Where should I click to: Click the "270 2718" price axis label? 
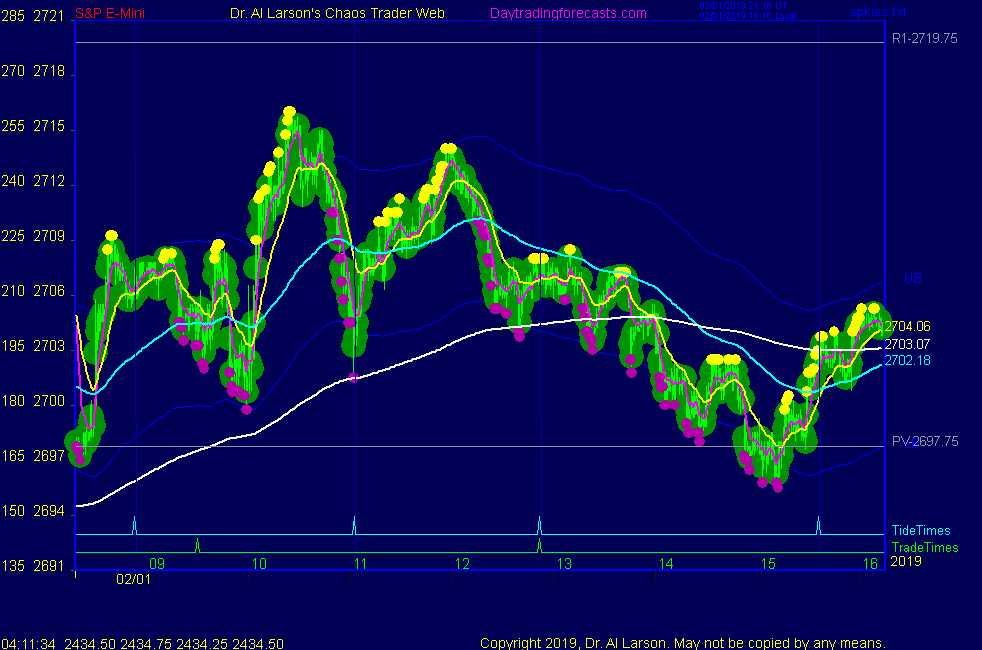pos(33,71)
